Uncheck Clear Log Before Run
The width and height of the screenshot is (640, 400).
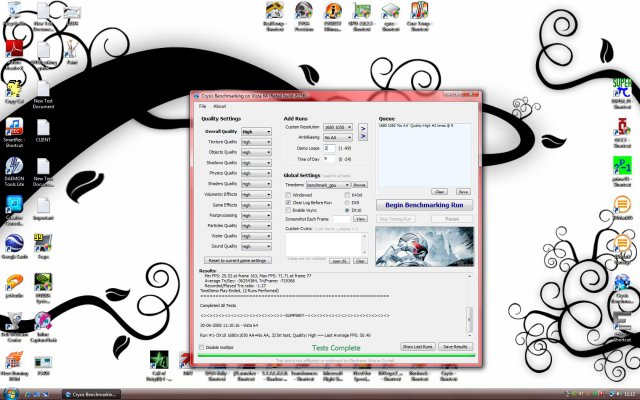click(288, 202)
